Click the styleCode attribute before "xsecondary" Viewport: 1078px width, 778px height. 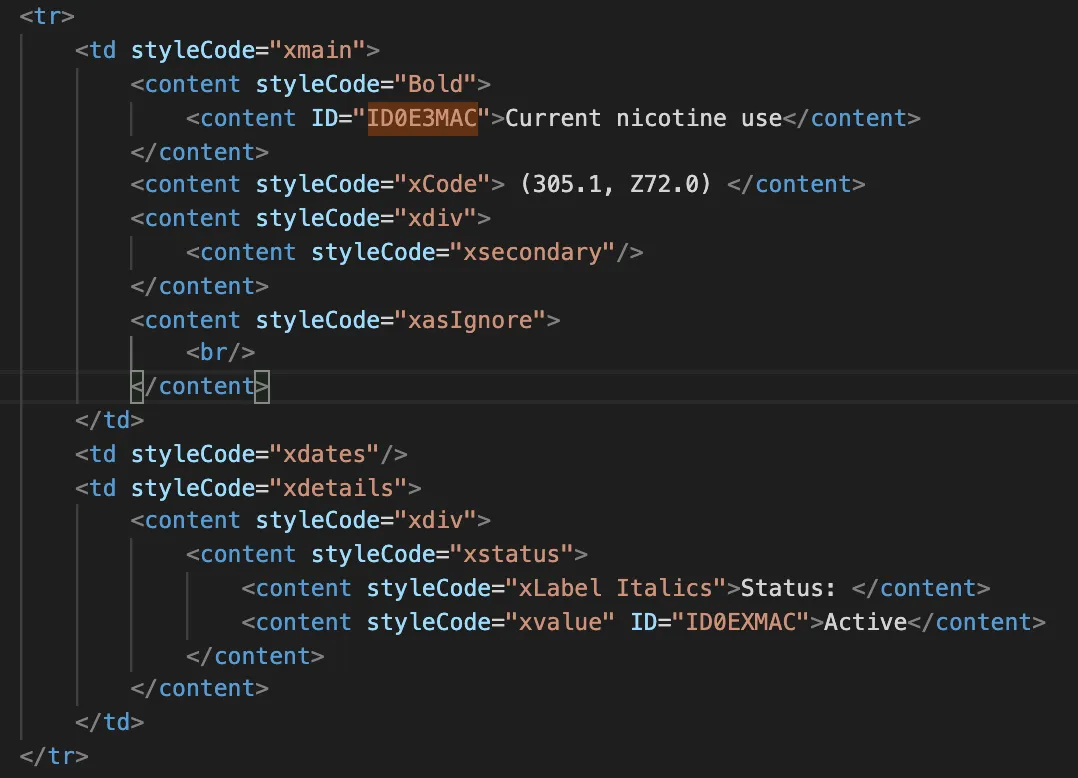pyautogui.click(x=373, y=252)
